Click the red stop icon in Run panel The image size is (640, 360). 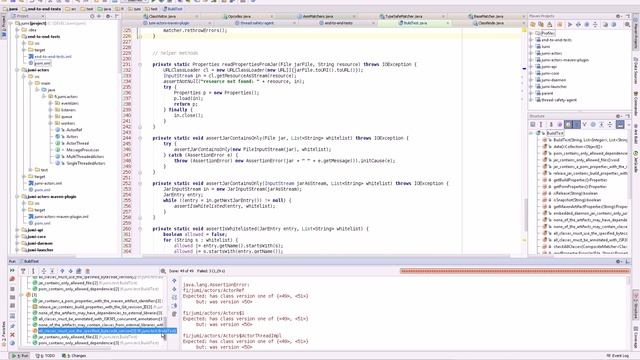[12, 279]
